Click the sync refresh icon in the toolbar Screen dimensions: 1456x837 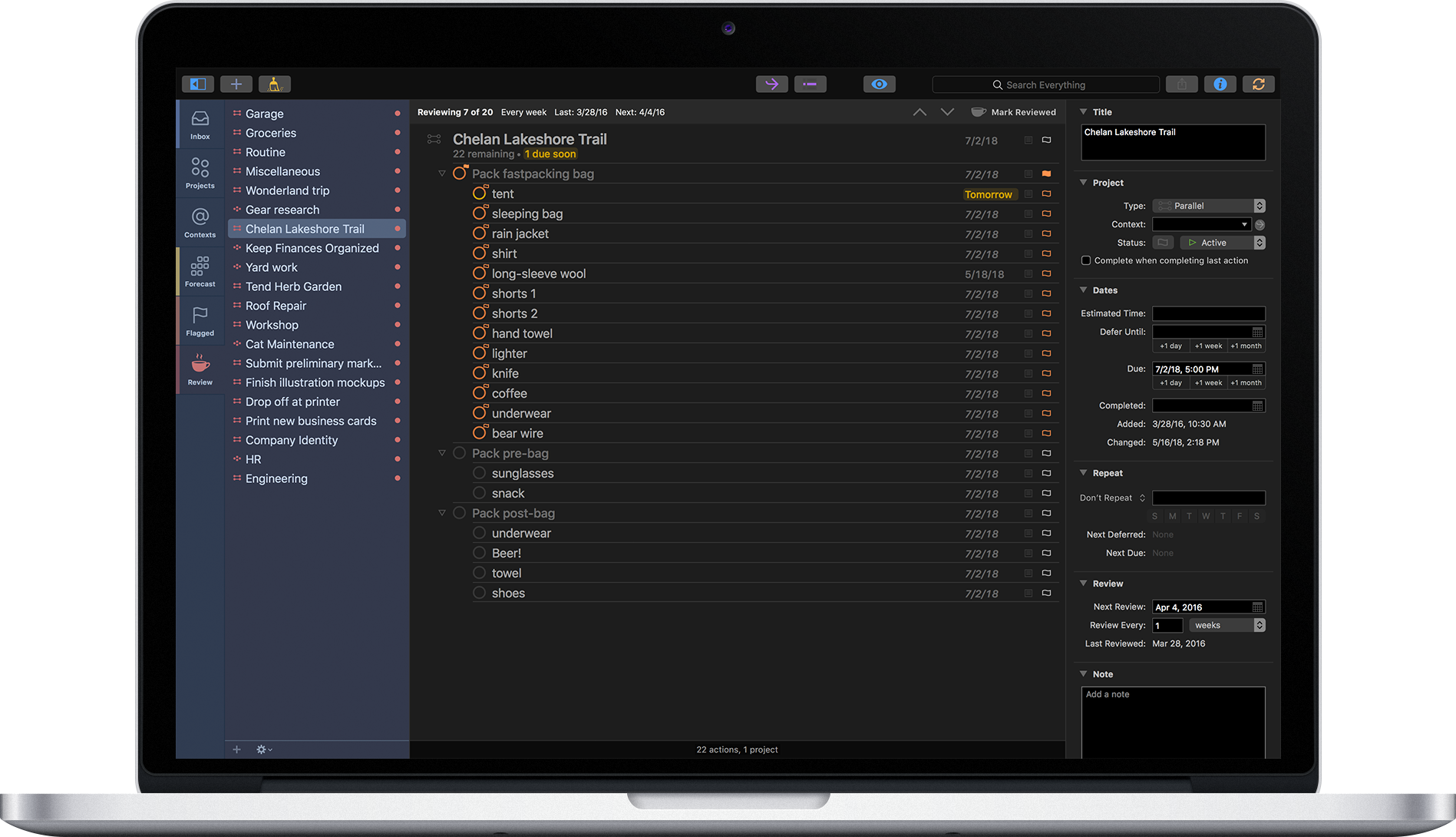[x=1258, y=84]
